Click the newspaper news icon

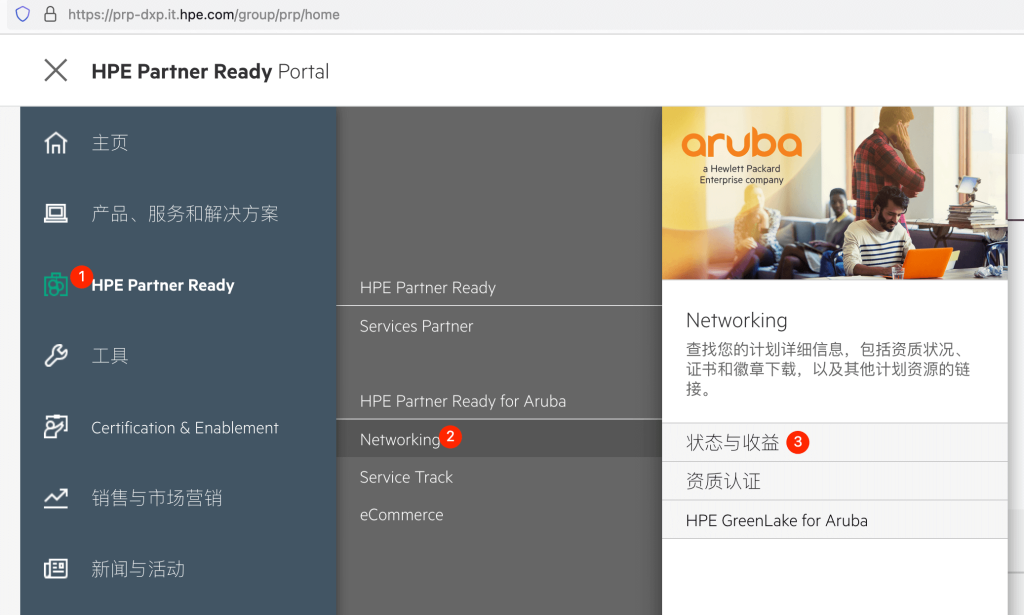[56, 569]
